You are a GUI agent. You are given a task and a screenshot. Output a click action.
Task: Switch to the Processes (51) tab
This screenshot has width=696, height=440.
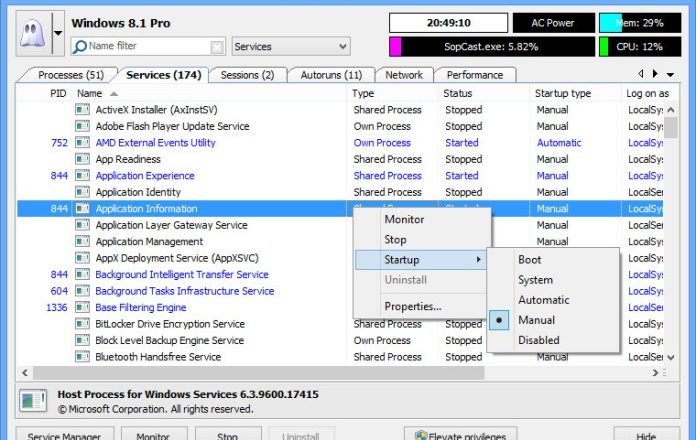[x=71, y=75]
